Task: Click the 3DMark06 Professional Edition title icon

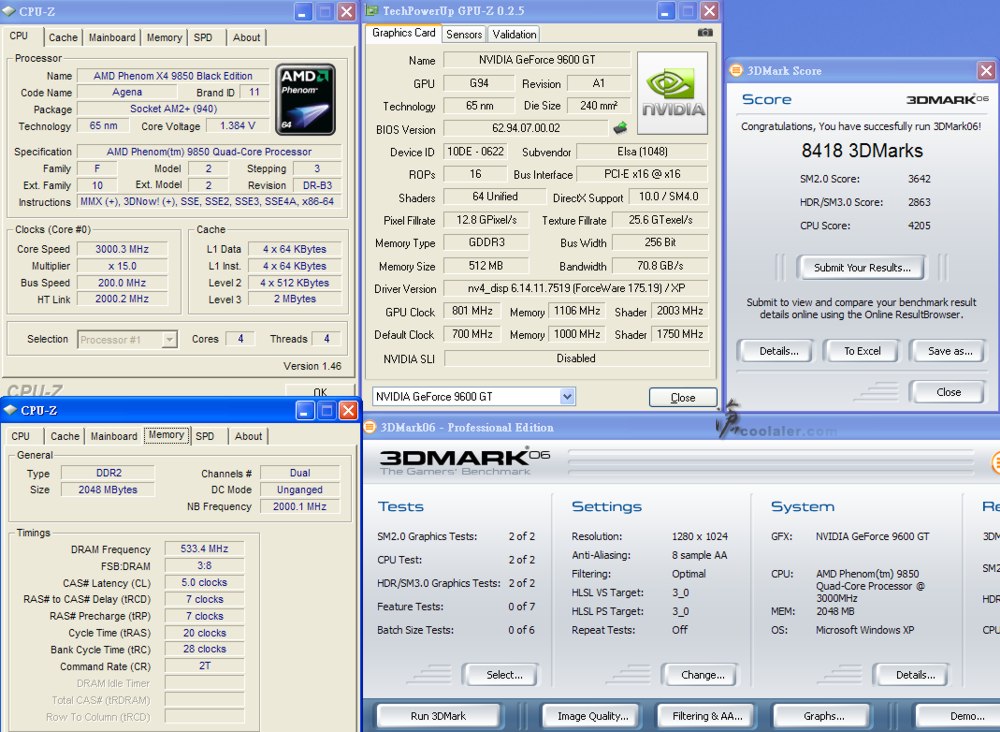Action: [x=370, y=427]
